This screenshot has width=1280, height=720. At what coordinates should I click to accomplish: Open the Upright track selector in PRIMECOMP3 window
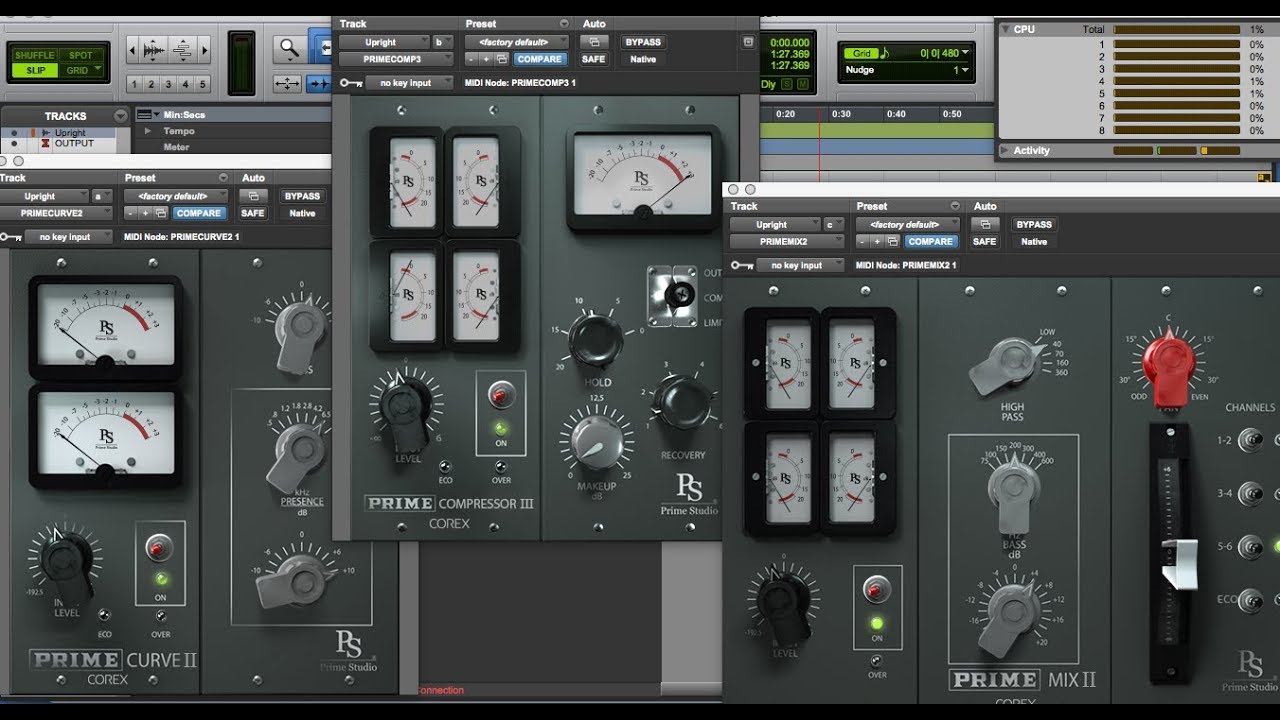pyautogui.click(x=383, y=42)
